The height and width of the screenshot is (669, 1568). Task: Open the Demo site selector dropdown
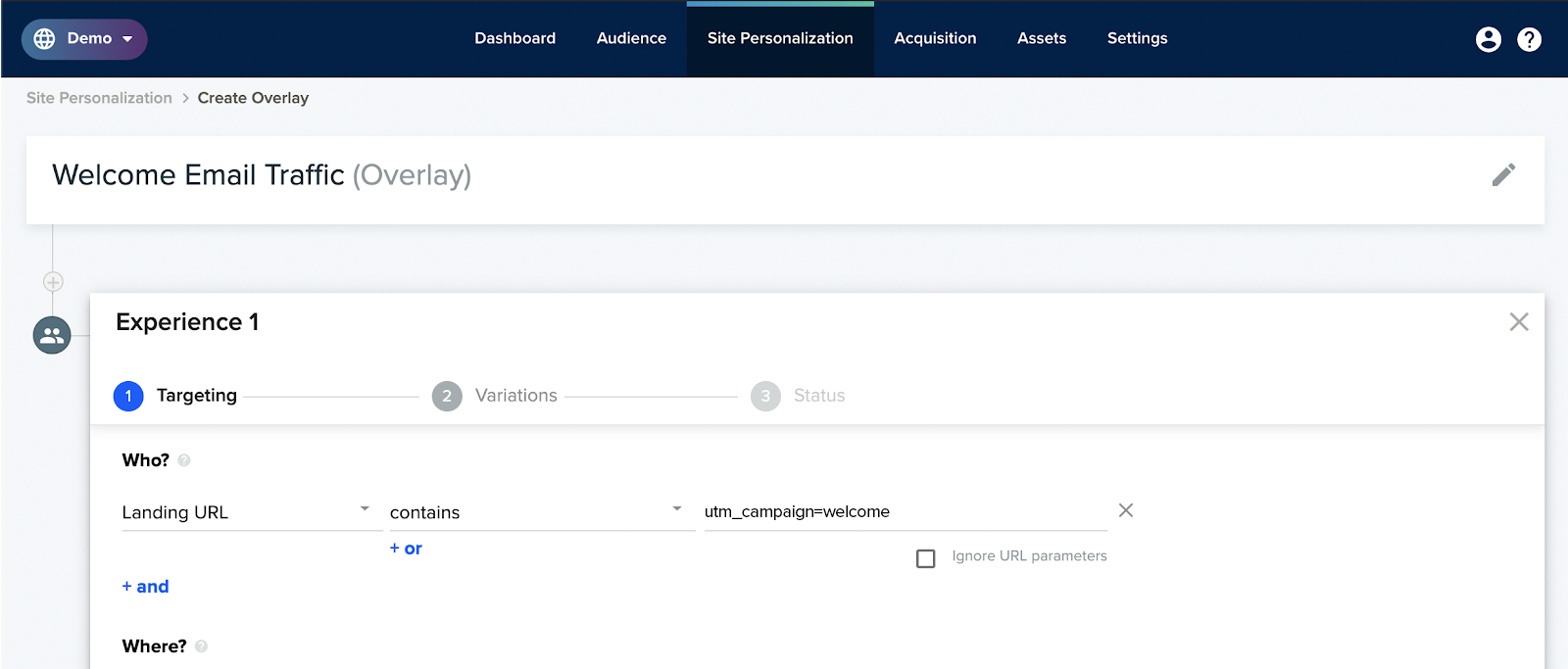84,39
